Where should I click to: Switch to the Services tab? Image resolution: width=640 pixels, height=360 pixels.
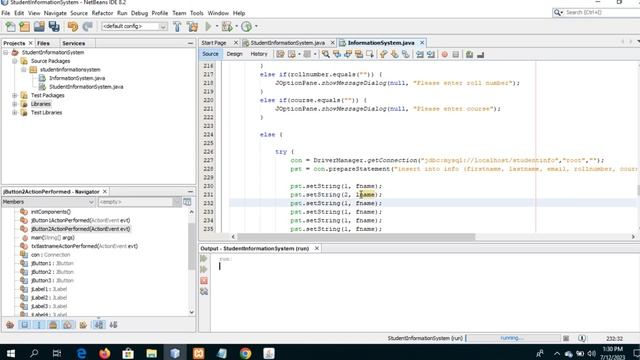coord(73,43)
